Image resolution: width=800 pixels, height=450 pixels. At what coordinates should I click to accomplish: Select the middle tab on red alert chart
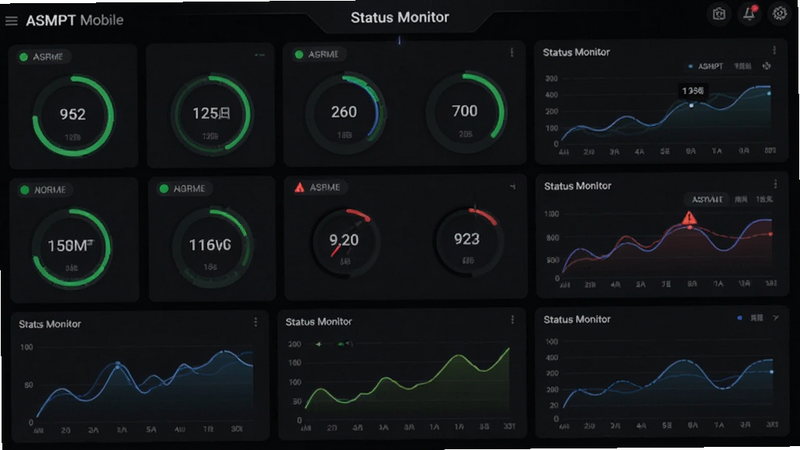[x=741, y=199]
